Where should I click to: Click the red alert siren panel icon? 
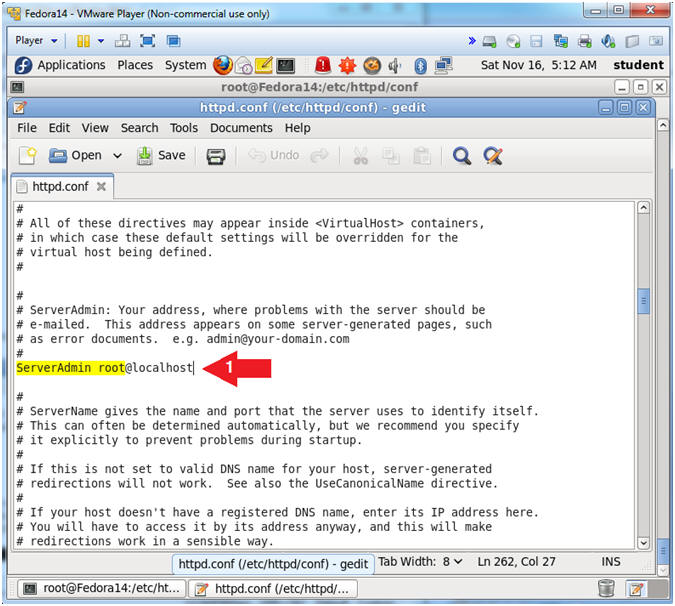[323, 65]
